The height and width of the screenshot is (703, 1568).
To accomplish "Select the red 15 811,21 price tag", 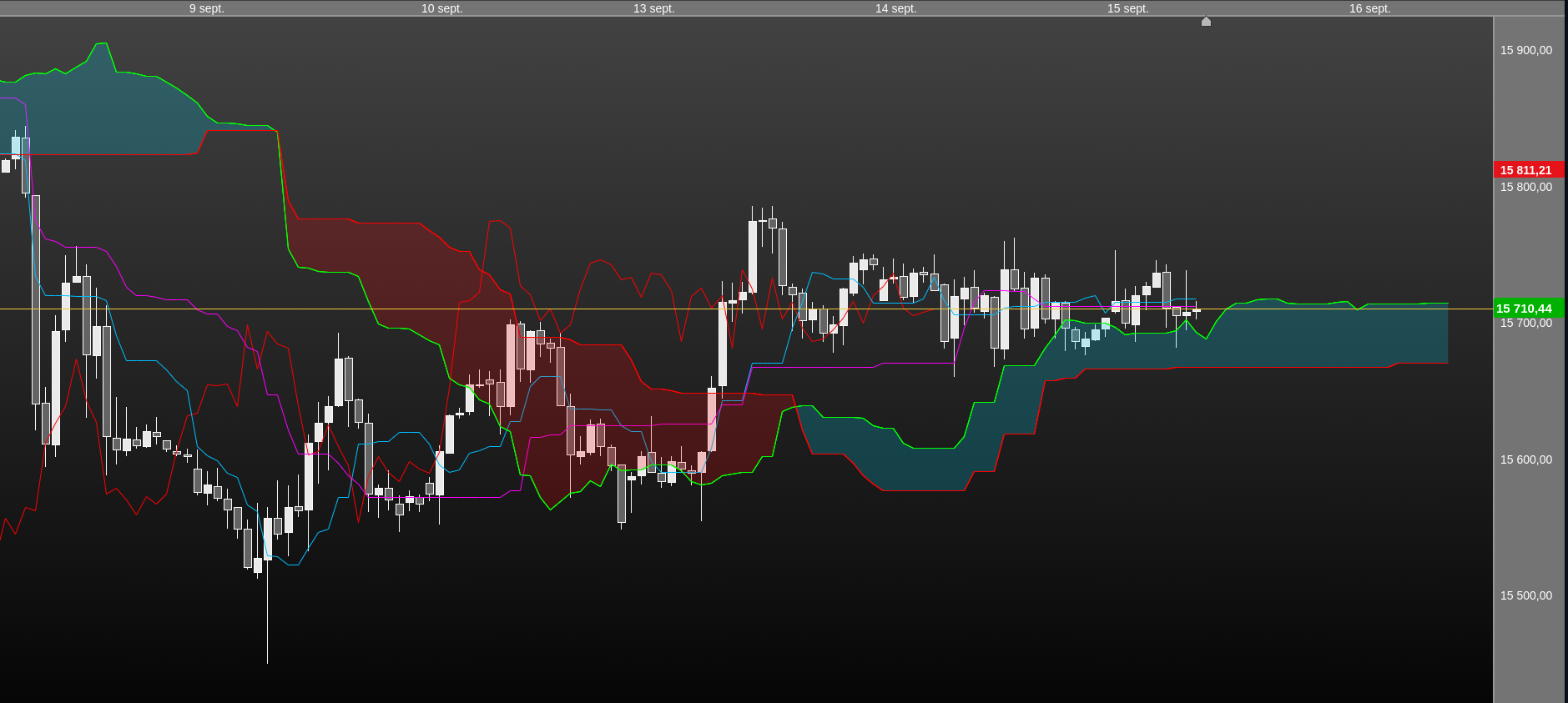I will click(x=1529, y=170).
